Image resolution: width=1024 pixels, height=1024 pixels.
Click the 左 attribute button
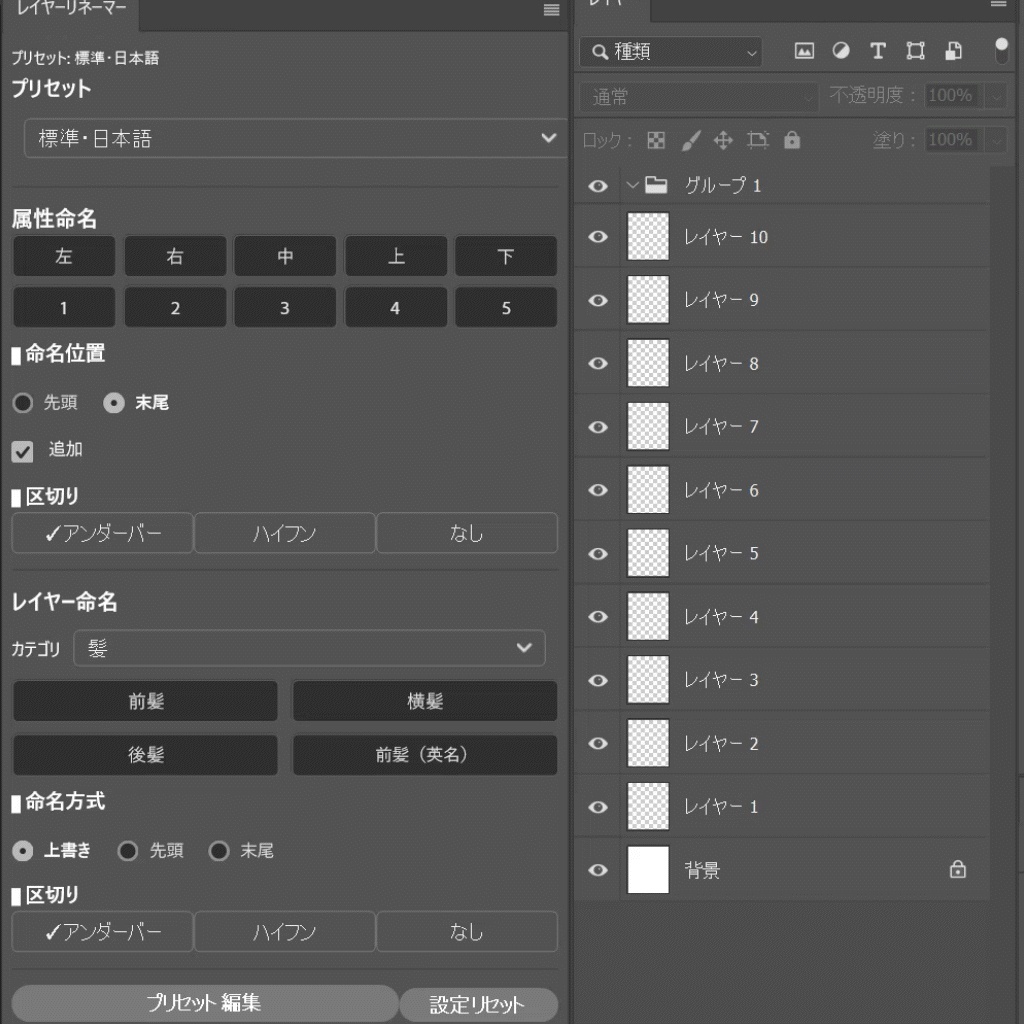(x=64, y=256)
